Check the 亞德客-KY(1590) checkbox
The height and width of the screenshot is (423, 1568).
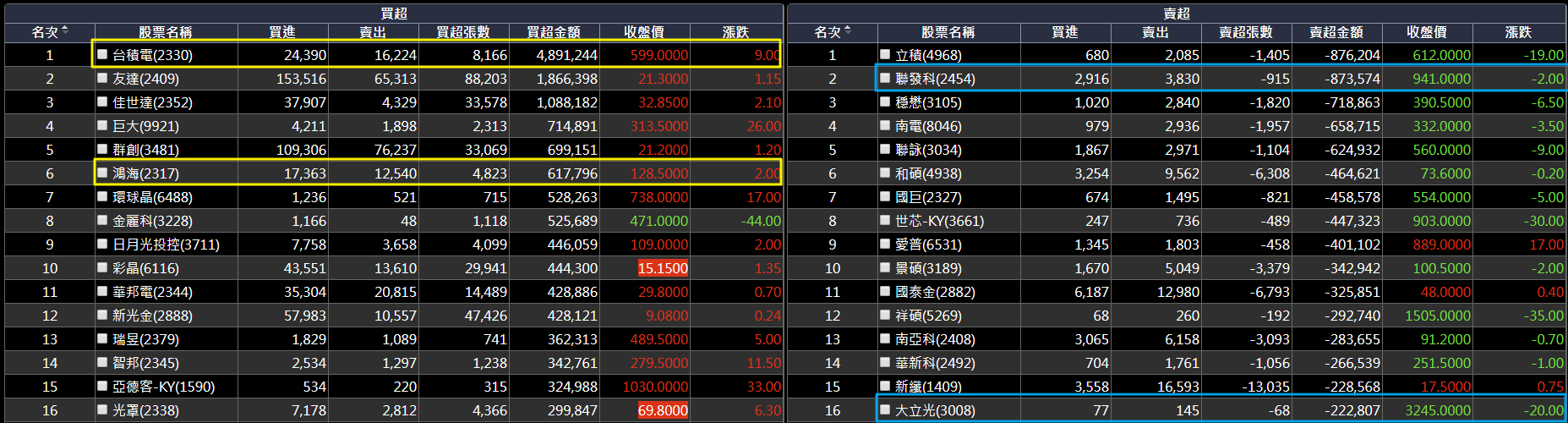(102, 386)
